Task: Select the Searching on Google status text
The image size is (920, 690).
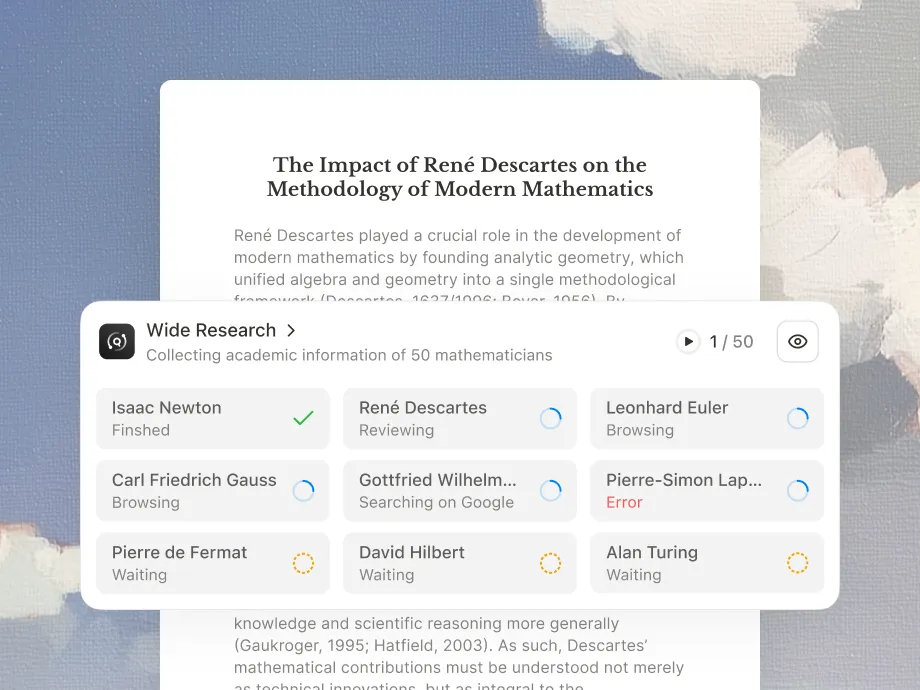Action: pos(436,502)
